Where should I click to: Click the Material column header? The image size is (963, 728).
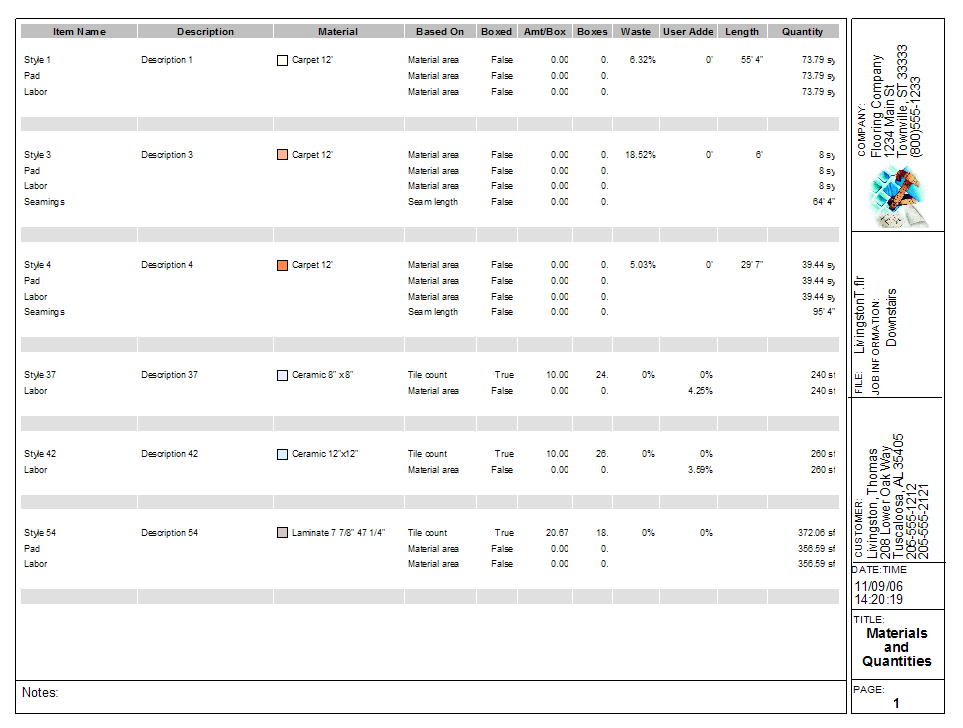pyautogui.click(x=338, y=32)
